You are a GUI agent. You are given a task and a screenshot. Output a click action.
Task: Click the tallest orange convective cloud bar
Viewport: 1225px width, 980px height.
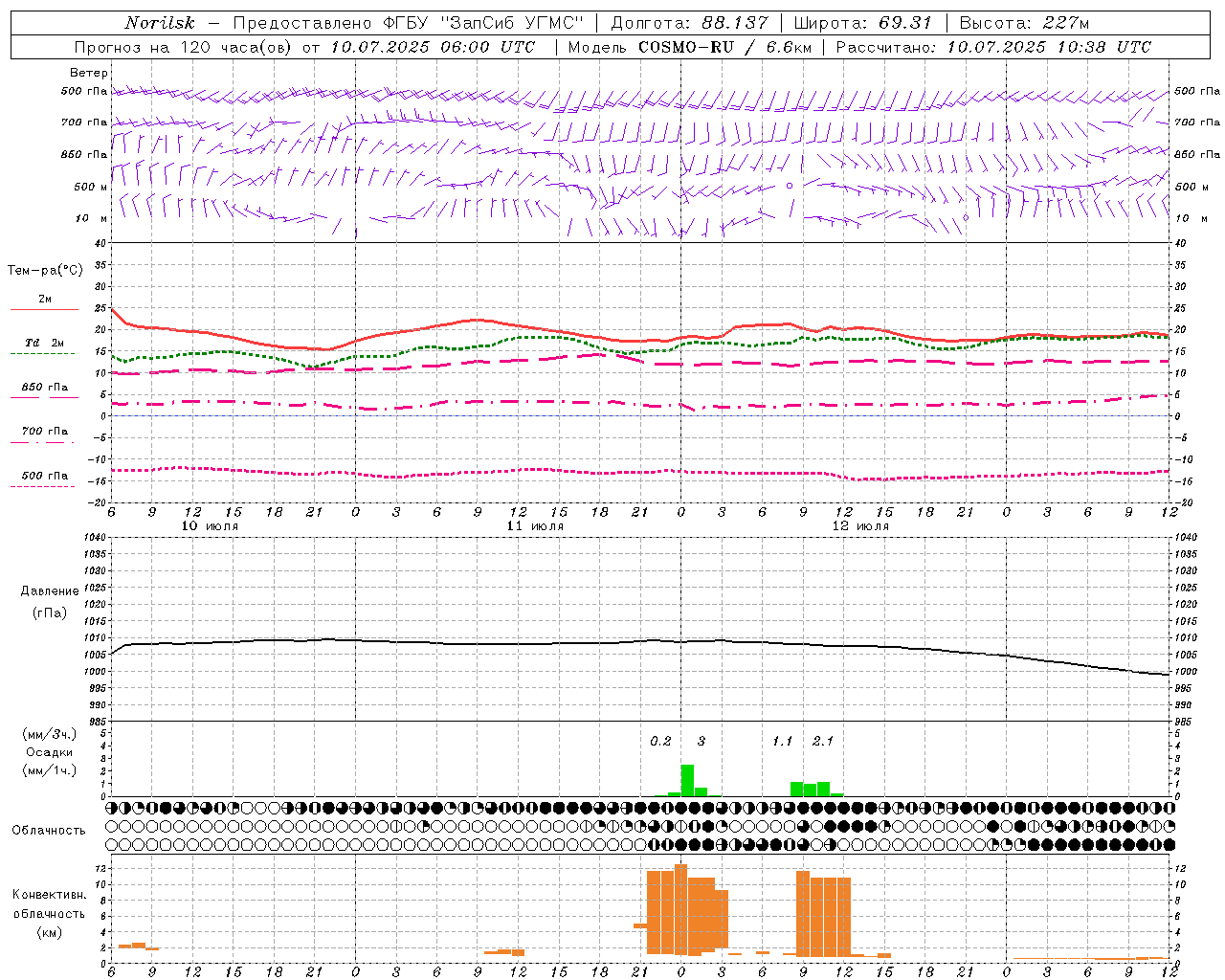(x=680, y=909)
